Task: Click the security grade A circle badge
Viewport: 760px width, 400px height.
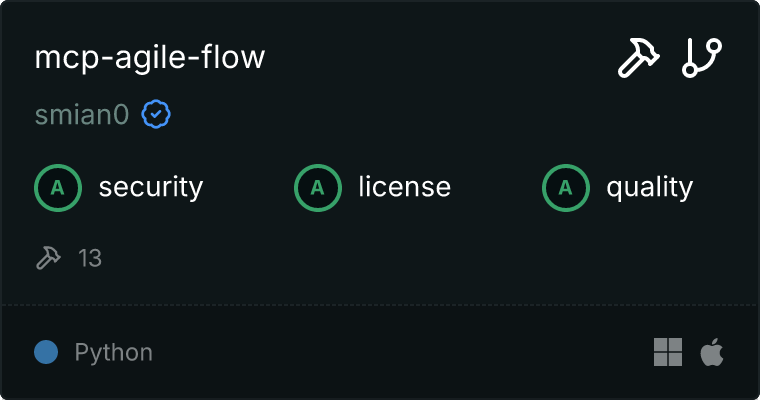Action: point(58,187)
